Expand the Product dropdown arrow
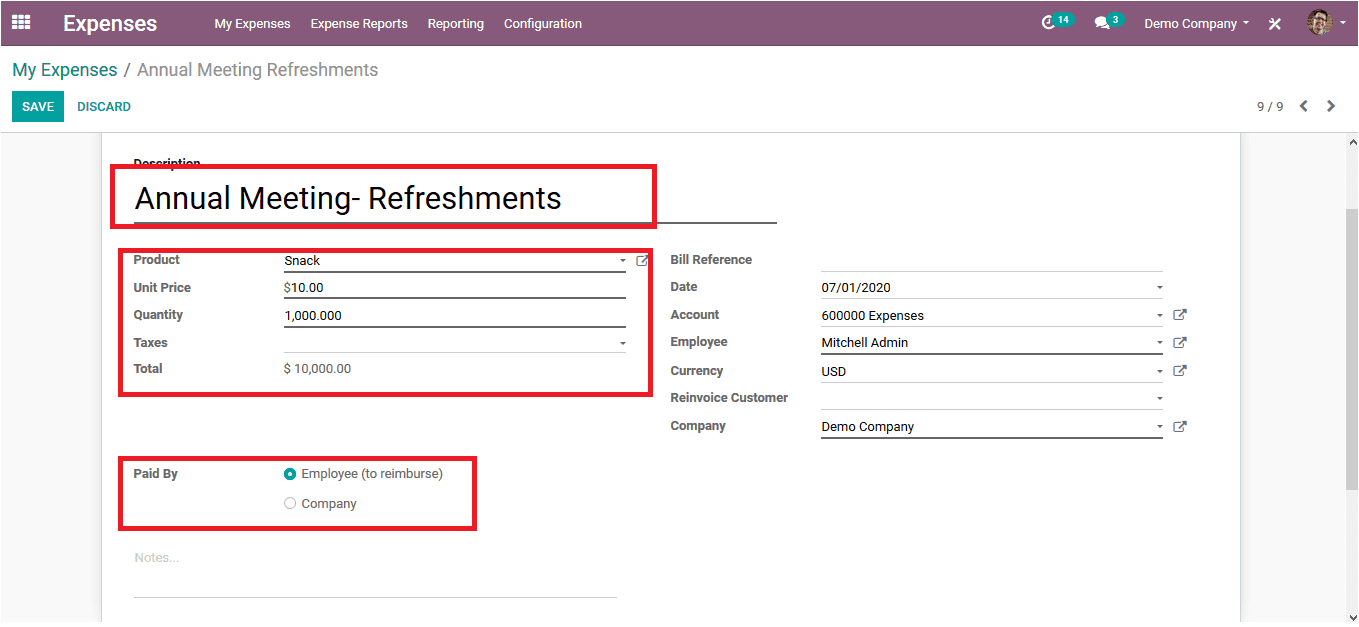The height and width of the screenshot is (627, 1359). [622, 261]
